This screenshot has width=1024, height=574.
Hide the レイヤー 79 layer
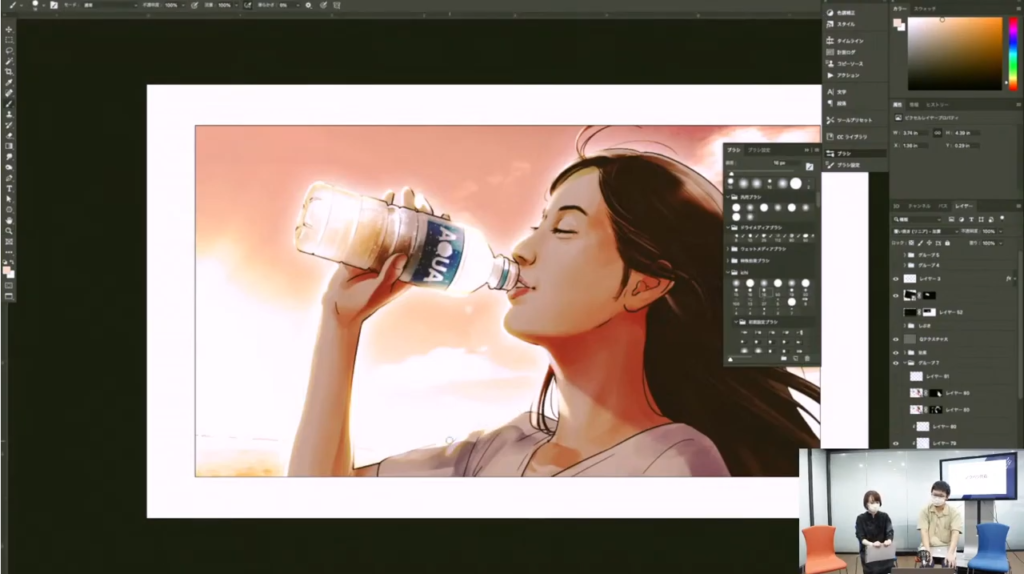pyautogui.click(x=896, y=443)
